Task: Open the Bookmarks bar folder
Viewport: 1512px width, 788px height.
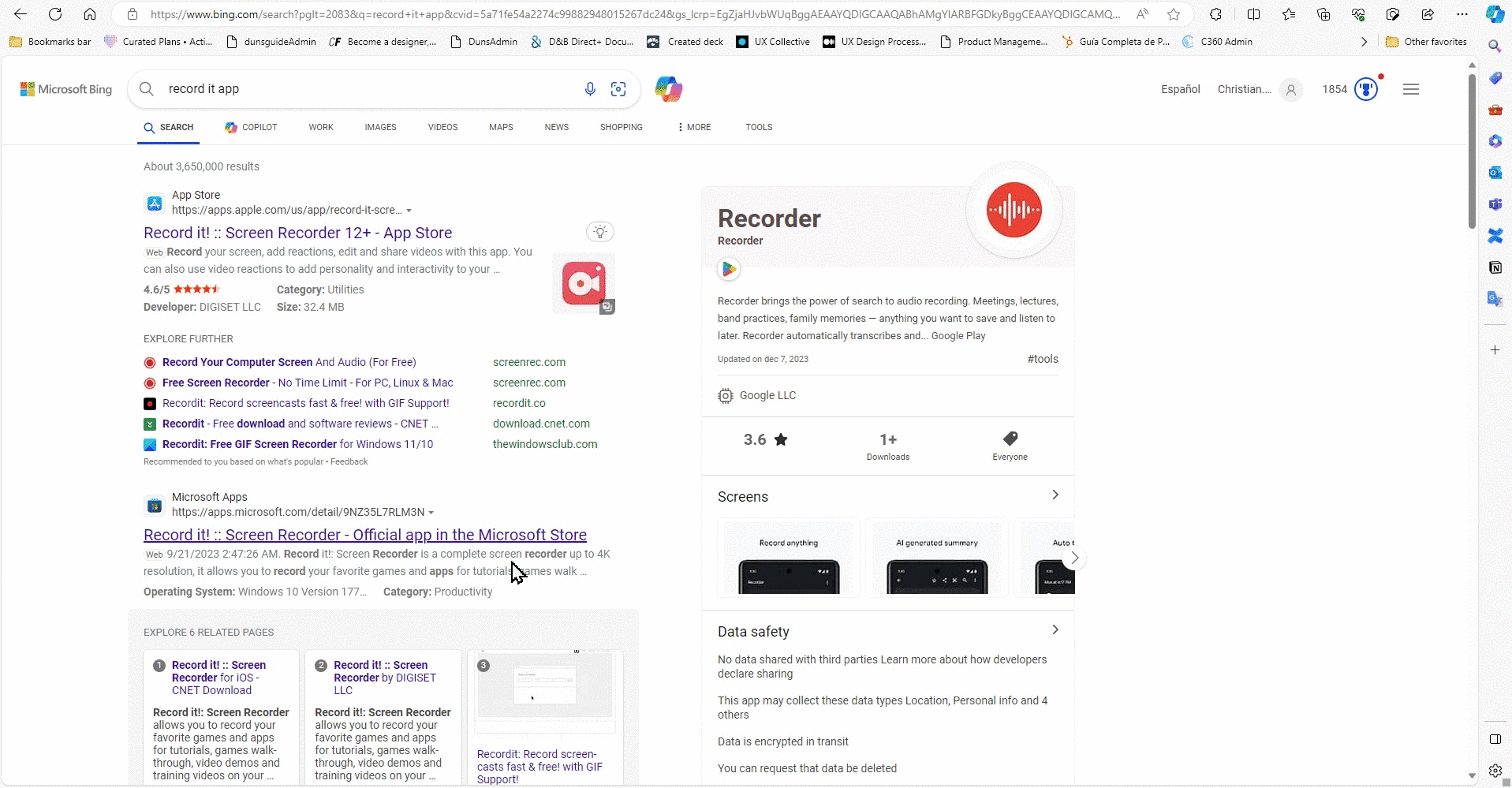Action: click(50, 42)
